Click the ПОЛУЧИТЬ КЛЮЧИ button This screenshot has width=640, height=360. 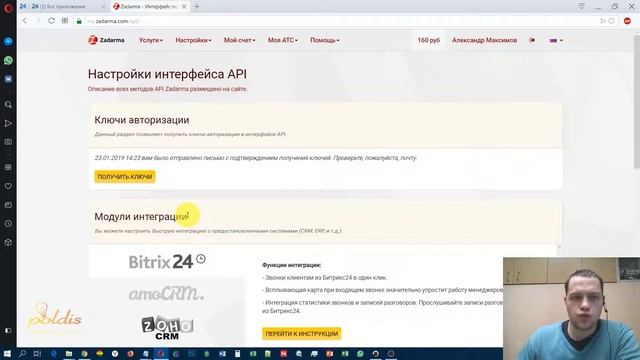tap(125, 177)
